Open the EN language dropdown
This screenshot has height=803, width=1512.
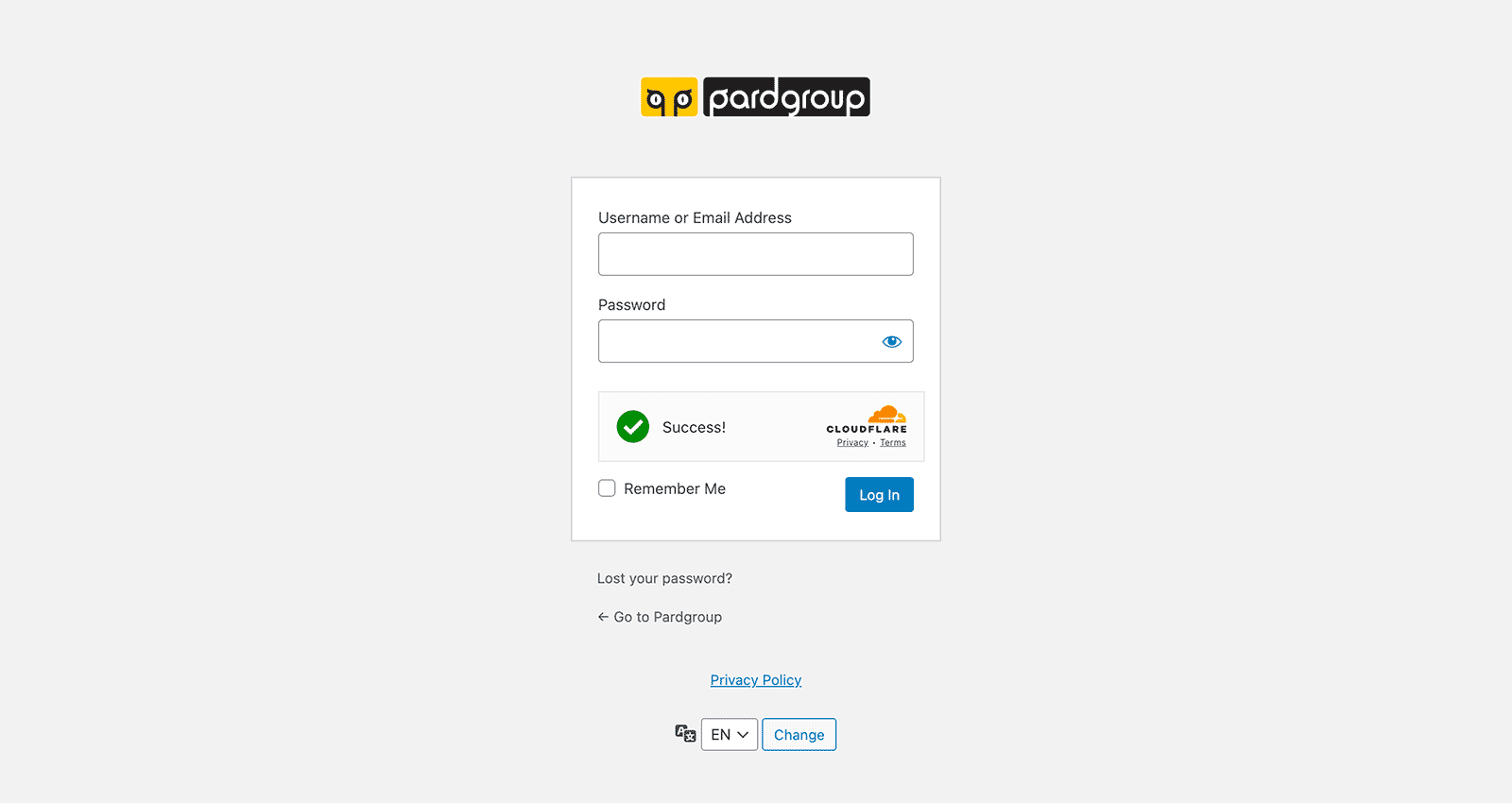[x=730, y=735]
